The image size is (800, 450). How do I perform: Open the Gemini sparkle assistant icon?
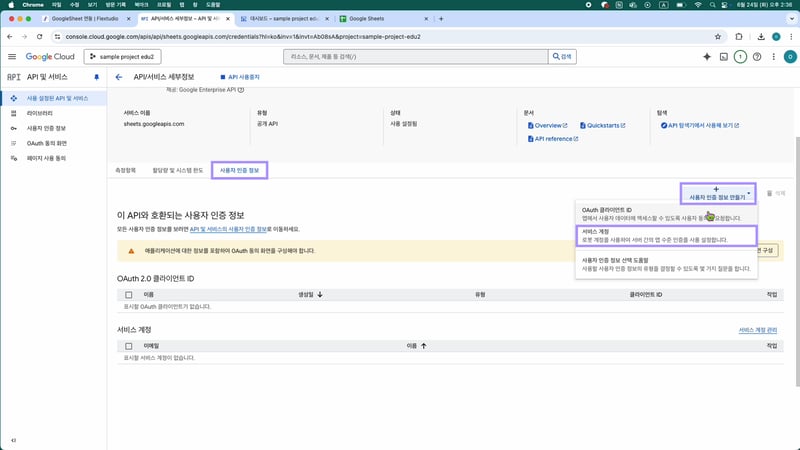point(707,57)
